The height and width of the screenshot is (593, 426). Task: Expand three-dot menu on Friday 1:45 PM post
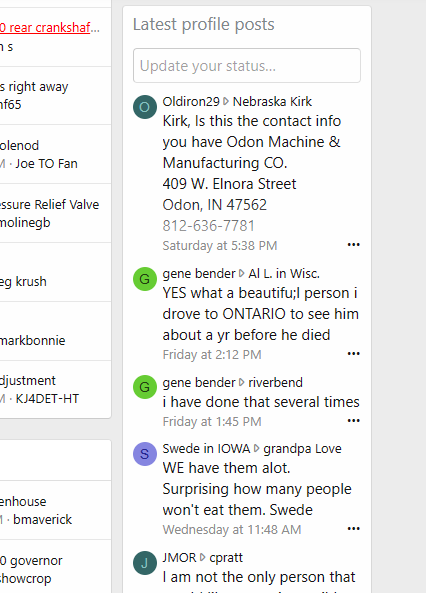(353, 421)
